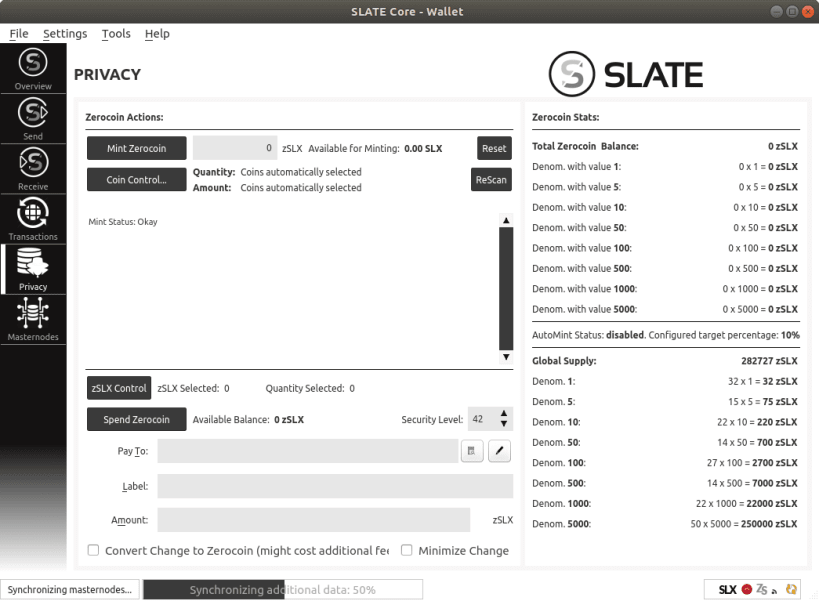This screenshot has height=601, width=819.
Task: Click the mint log scrollbar up arrow
Action: 506,220
